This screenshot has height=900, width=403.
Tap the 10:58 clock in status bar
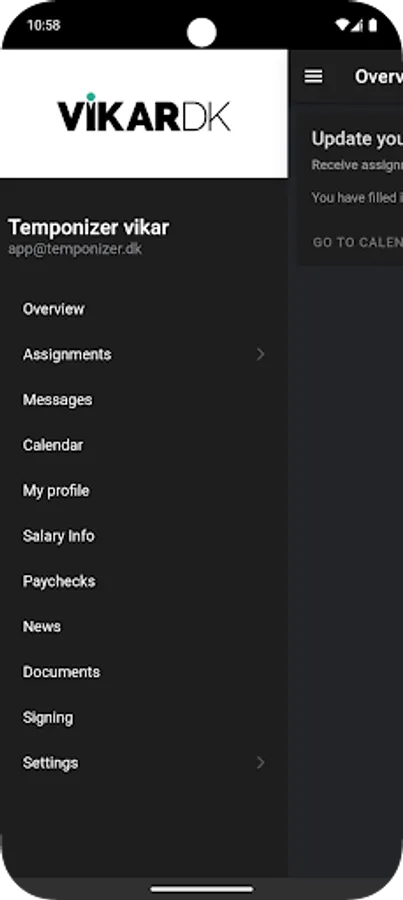(44, 25)
